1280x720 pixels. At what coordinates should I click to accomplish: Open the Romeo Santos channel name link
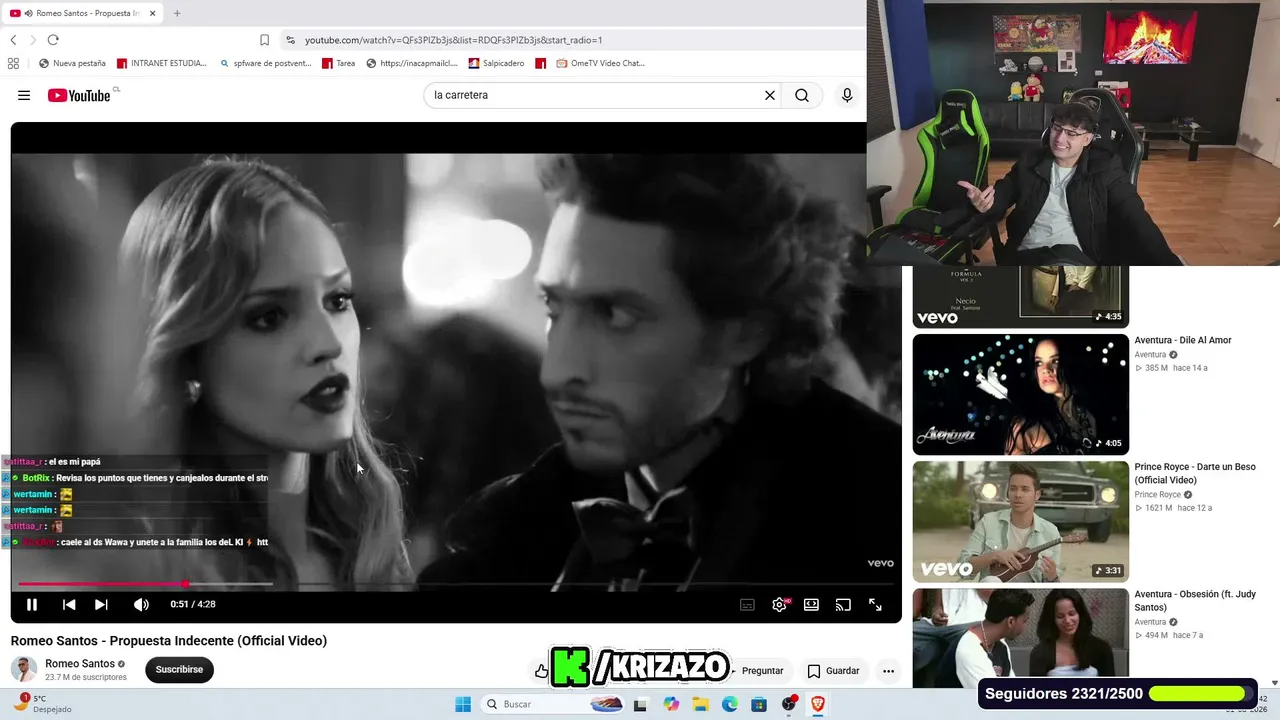pos(80,664)
